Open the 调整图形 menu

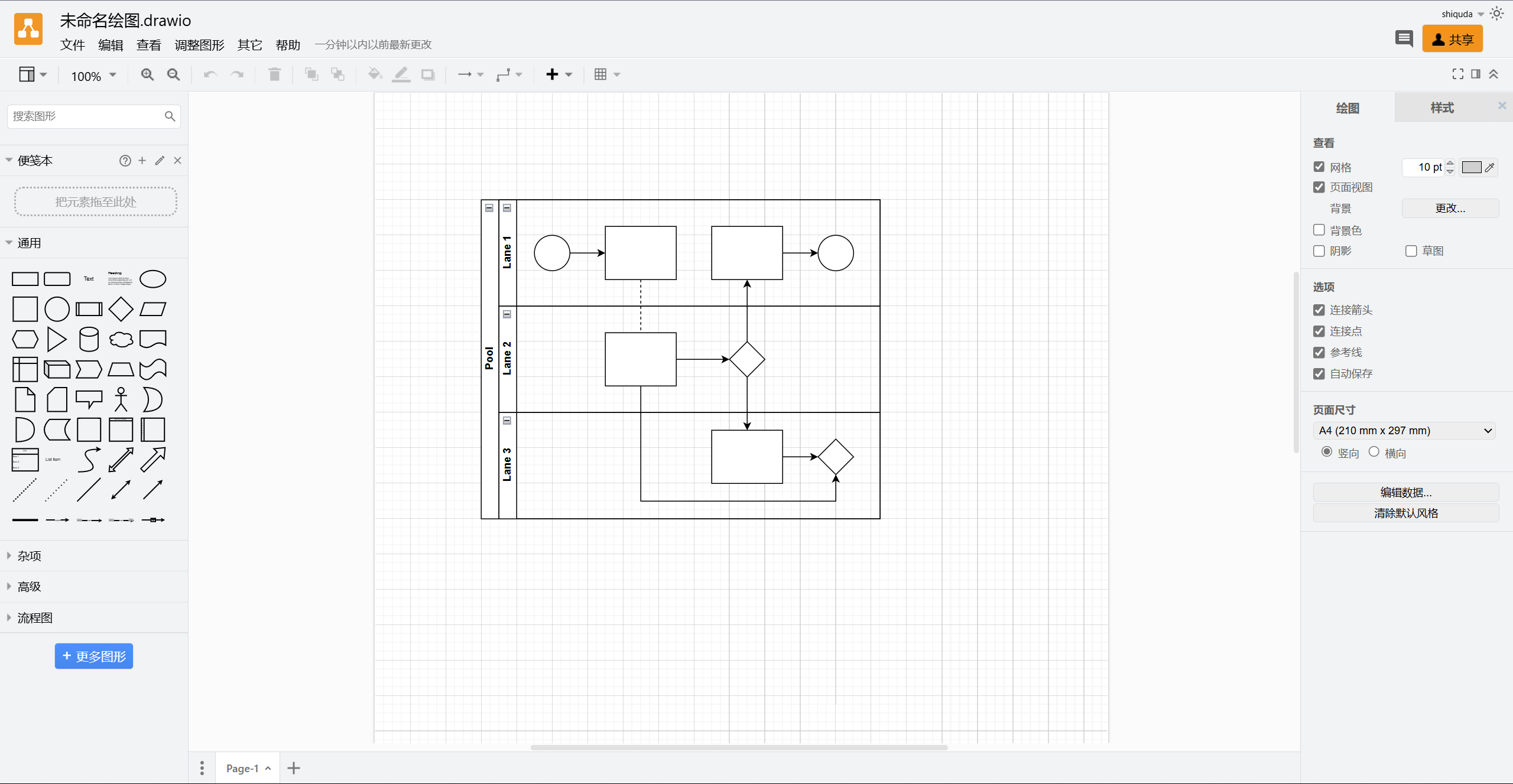(199, 45)
